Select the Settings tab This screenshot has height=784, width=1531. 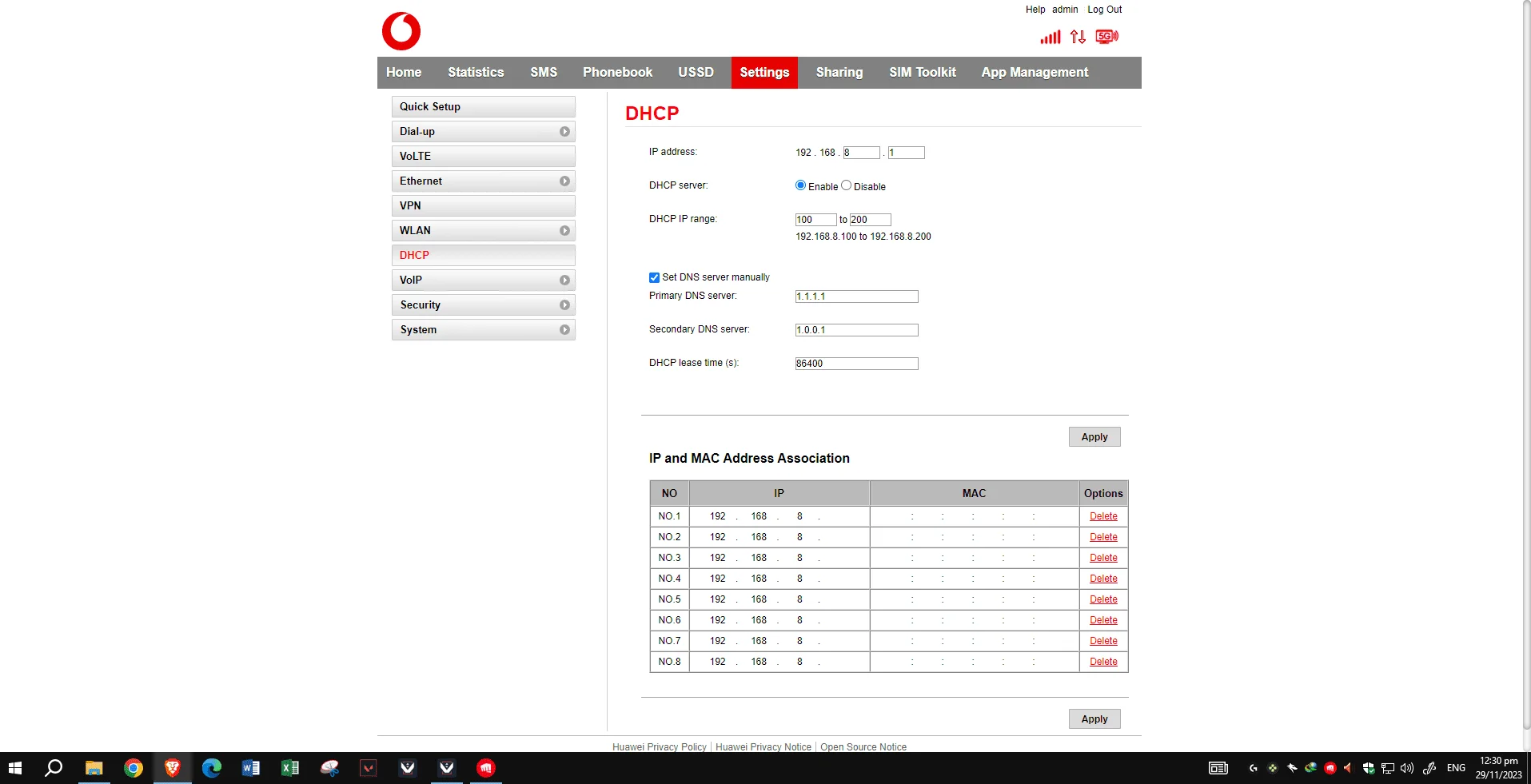(764, 73)
